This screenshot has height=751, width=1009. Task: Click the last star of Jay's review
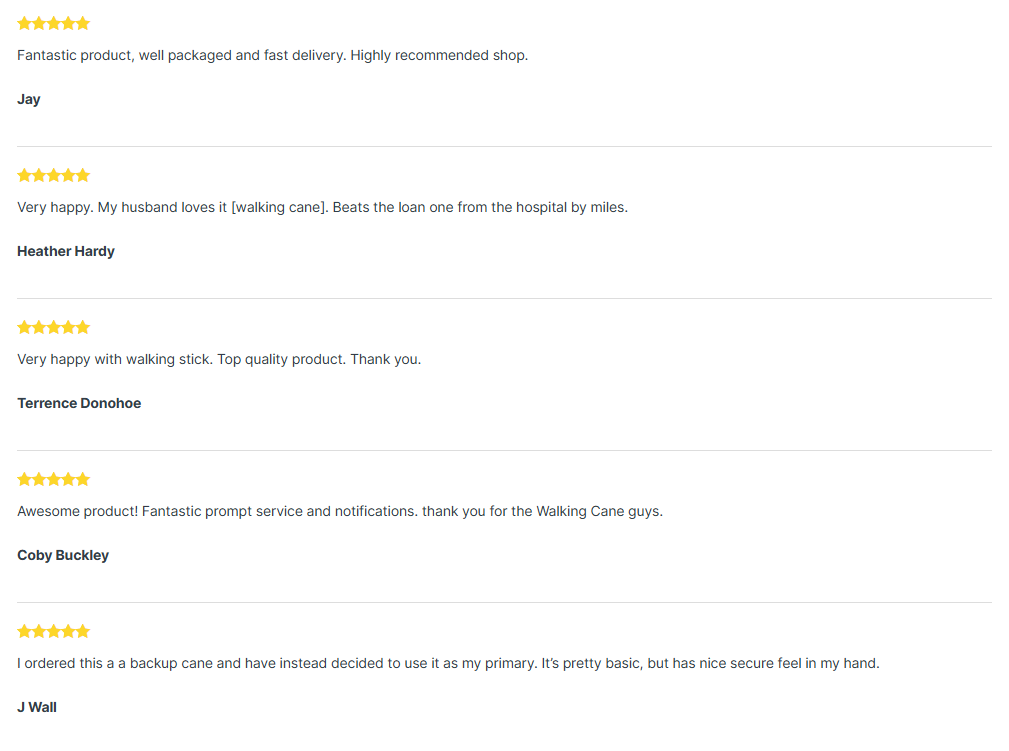[83, 23]
